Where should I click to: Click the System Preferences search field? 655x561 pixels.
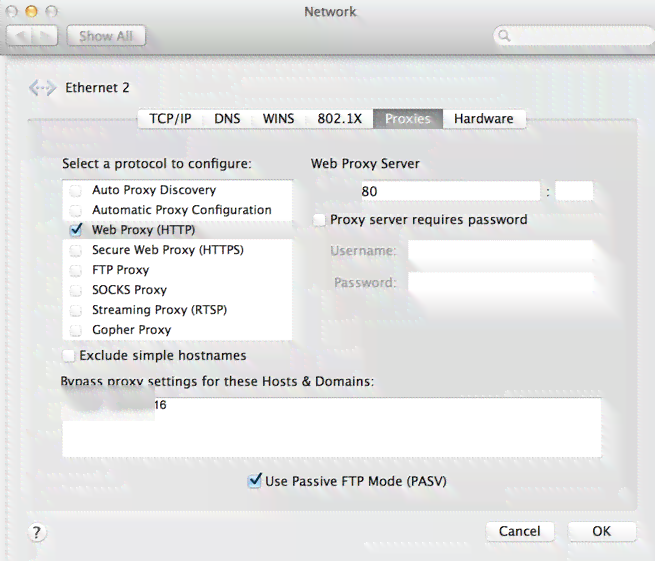[574, 36]
